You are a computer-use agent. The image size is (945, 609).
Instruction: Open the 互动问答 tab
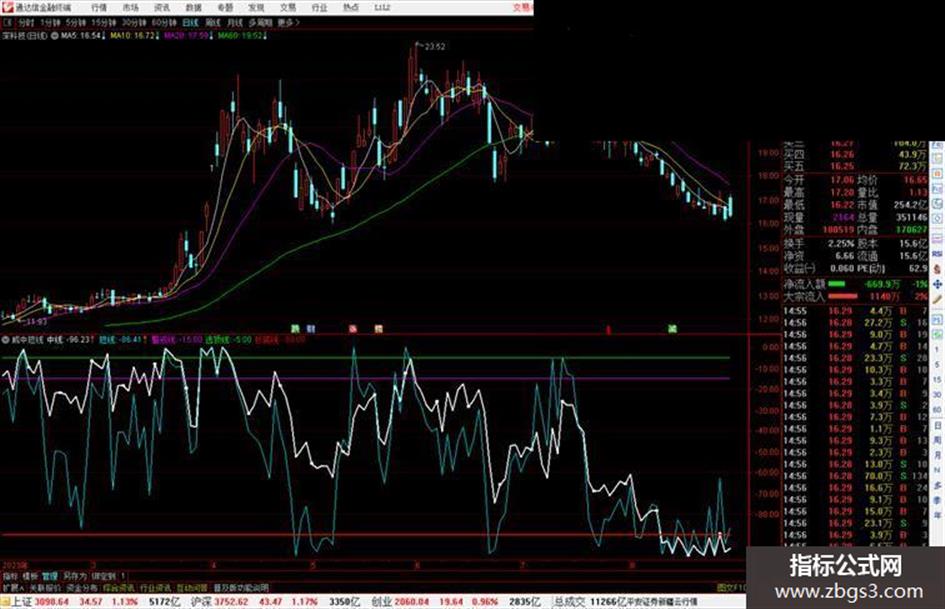[x=192, y=587]
